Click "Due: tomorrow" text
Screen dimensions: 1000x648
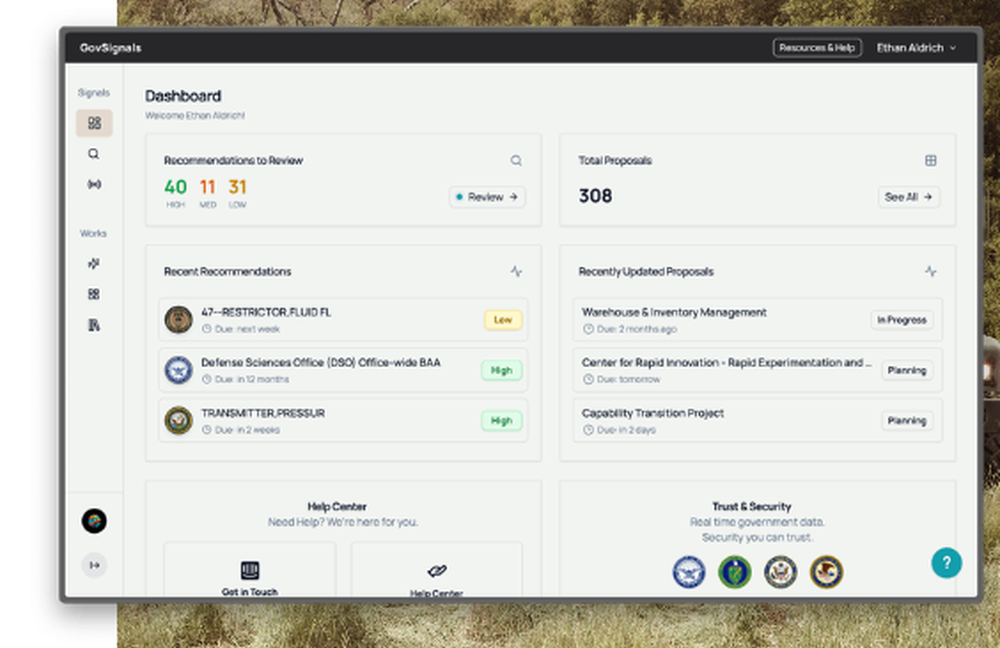[x=629, y=379]
